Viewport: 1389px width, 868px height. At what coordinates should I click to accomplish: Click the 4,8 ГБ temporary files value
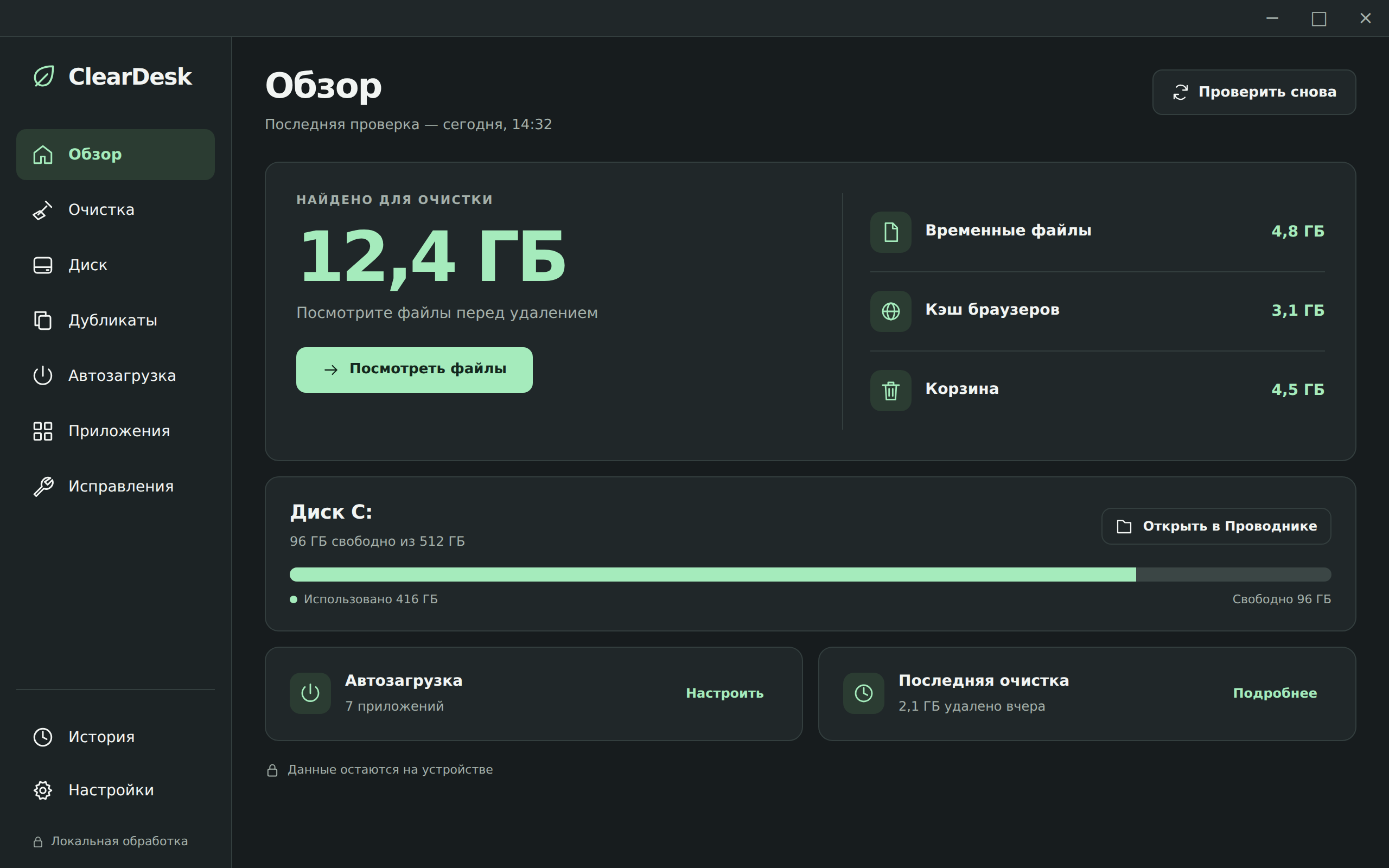coord(1298,231)
